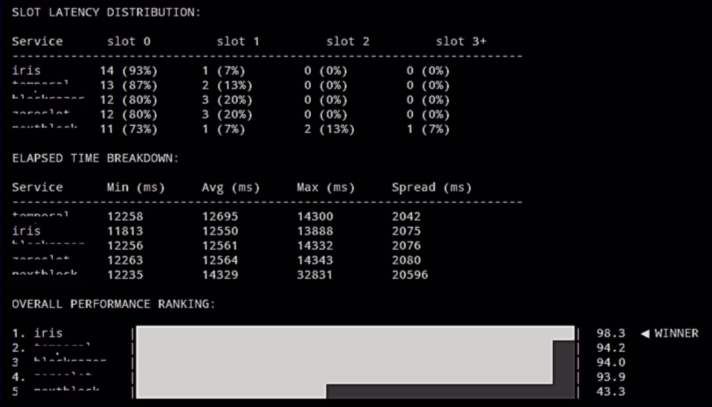Select the minimum value 12263

(x=125, y=260)
